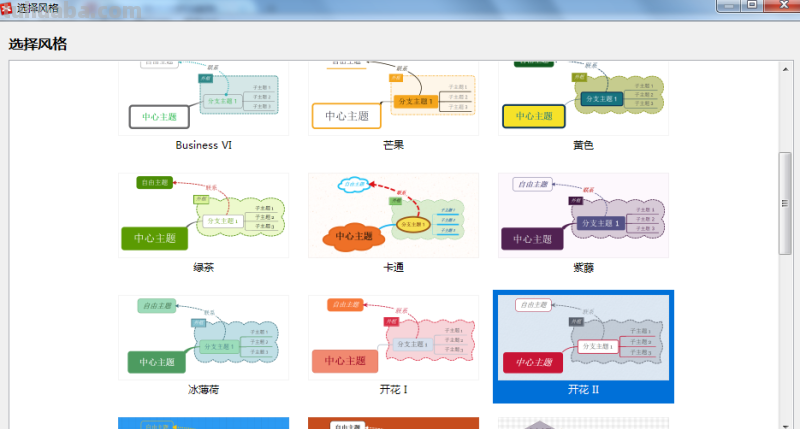Select the partially visible blue style thumbnail
Image resolution: width=800 pixels, height=429 pixels.
click(204, 423)
